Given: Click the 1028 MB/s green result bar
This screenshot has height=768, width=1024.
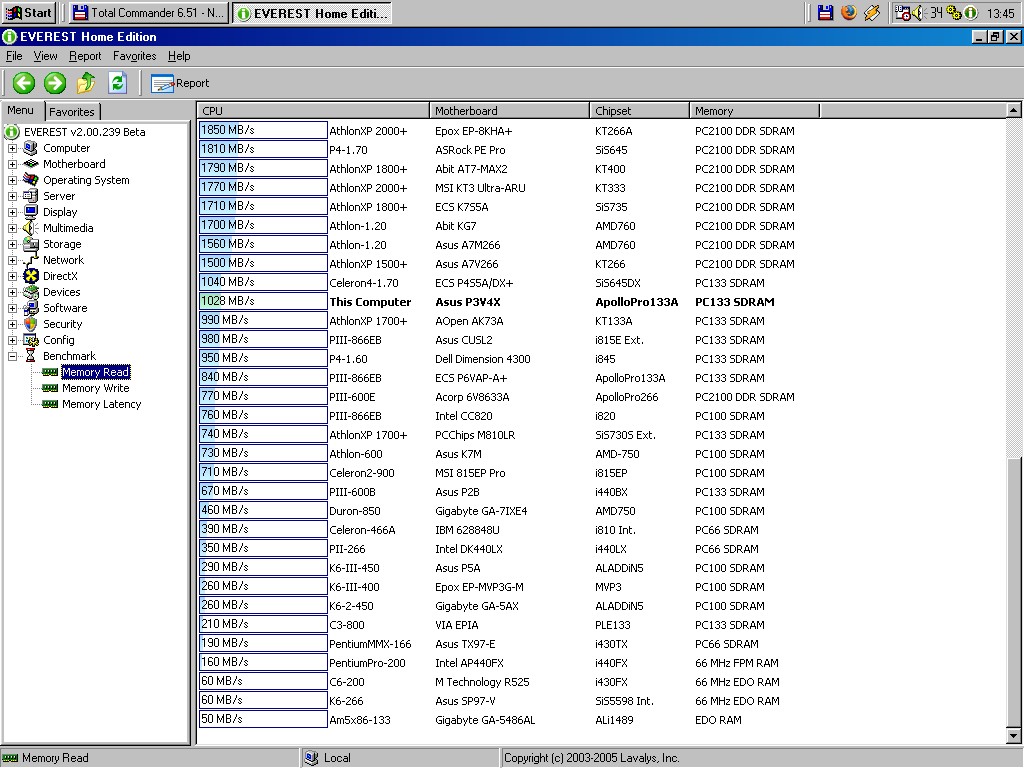Looking at the screenshot, I should (x=263, y=302).
